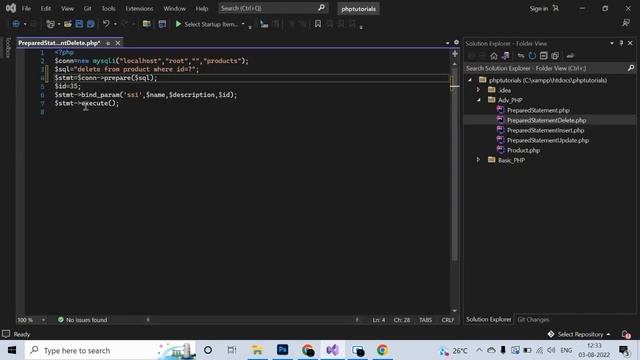Click the editor split plus icon
The width and height of the screenshot is (640, 360).
point(455,53)
